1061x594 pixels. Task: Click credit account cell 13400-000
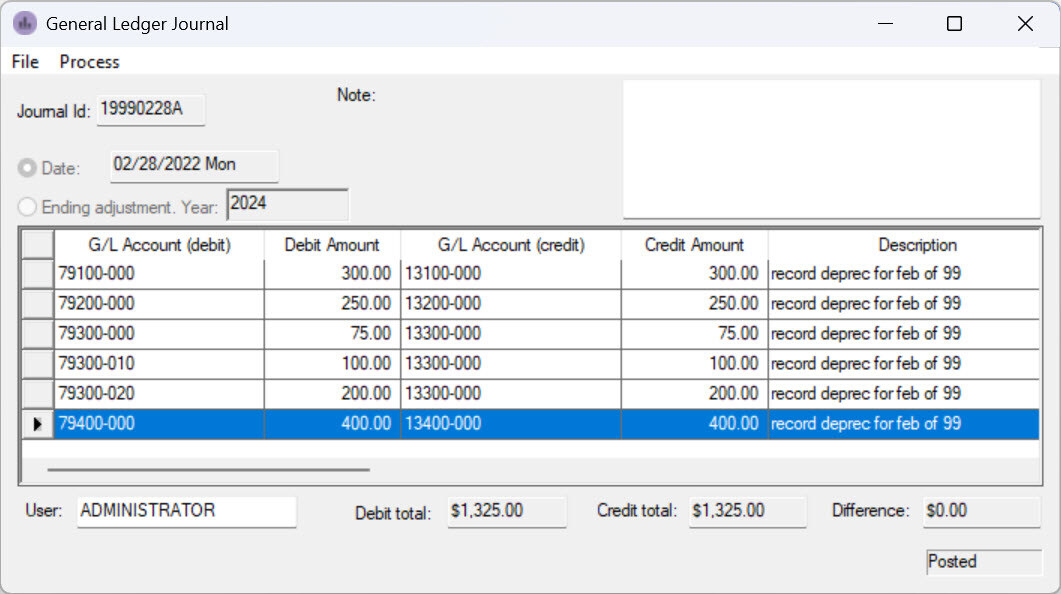[x=511, y=424]
